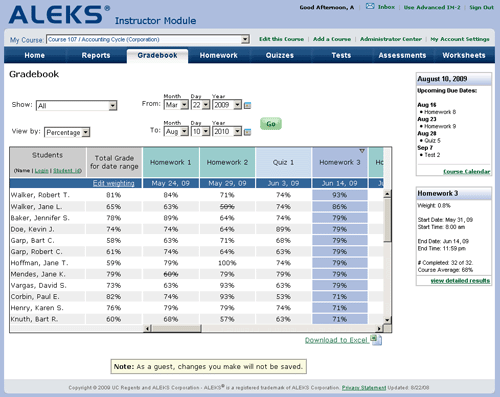Click the horizontal scrollbar thumb
The image size is (500, 397).
click(177, 329)
